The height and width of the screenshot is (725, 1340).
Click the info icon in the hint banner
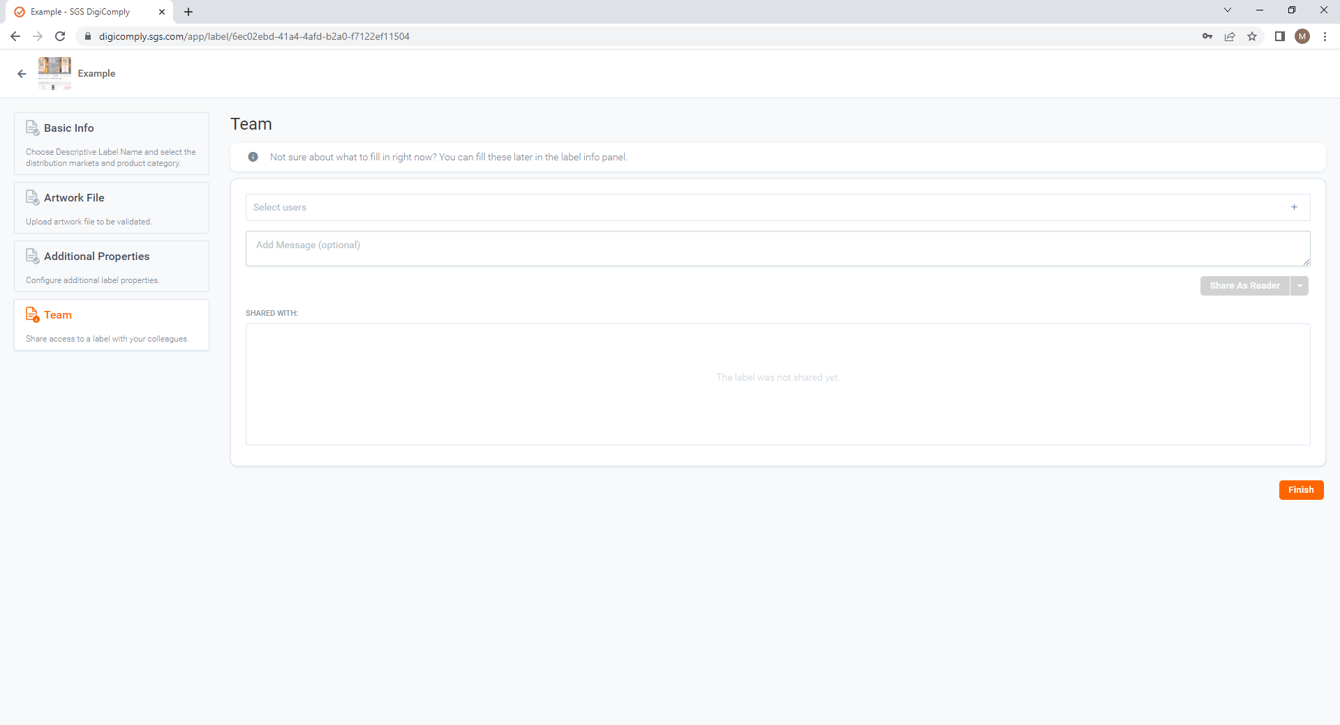coord(253,157)
